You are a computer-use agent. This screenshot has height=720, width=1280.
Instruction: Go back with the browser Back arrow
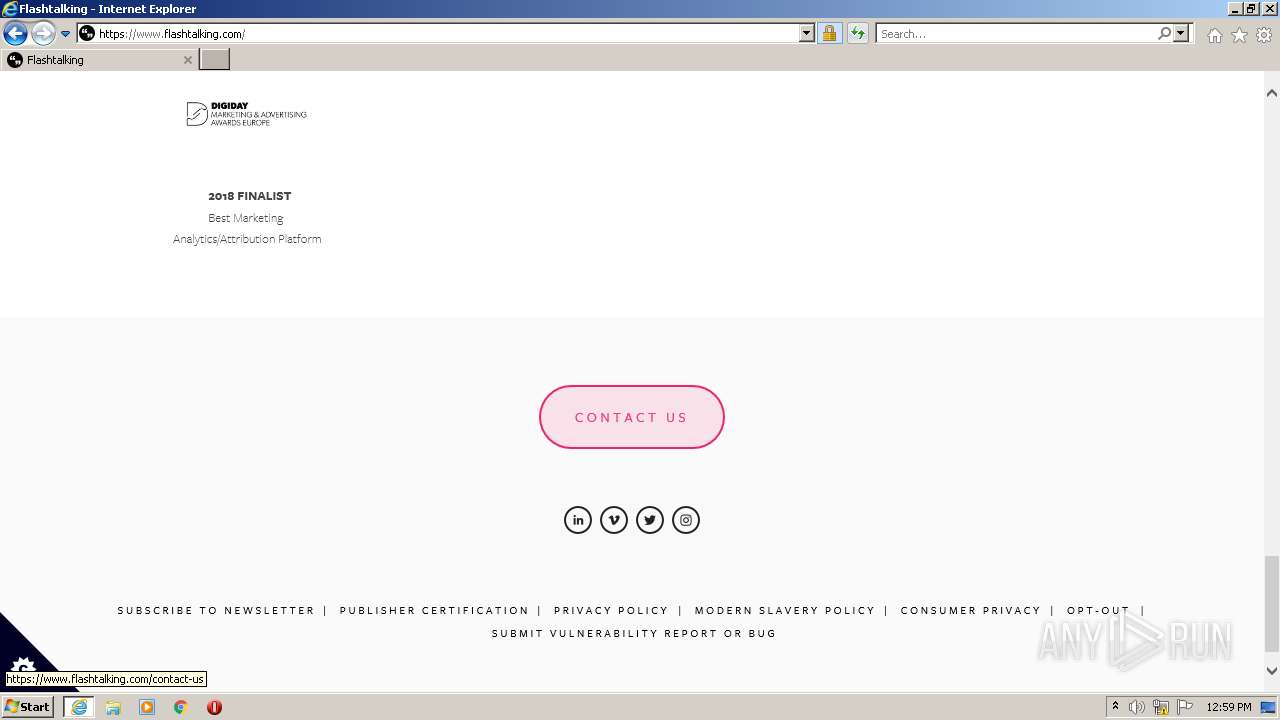(x=15, y=34)
